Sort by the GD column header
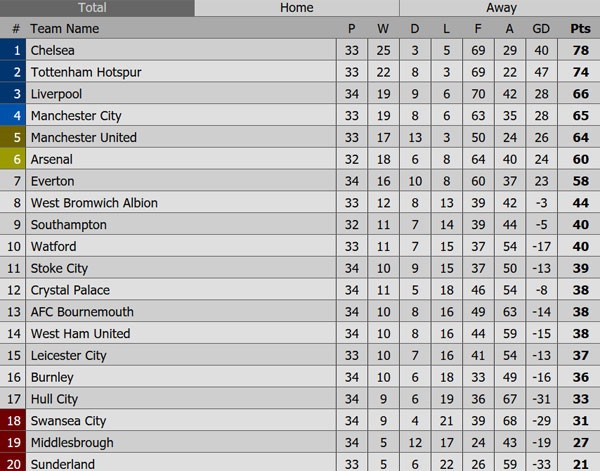The height and width of the screenshot is (471, 600). click(541, 29)
